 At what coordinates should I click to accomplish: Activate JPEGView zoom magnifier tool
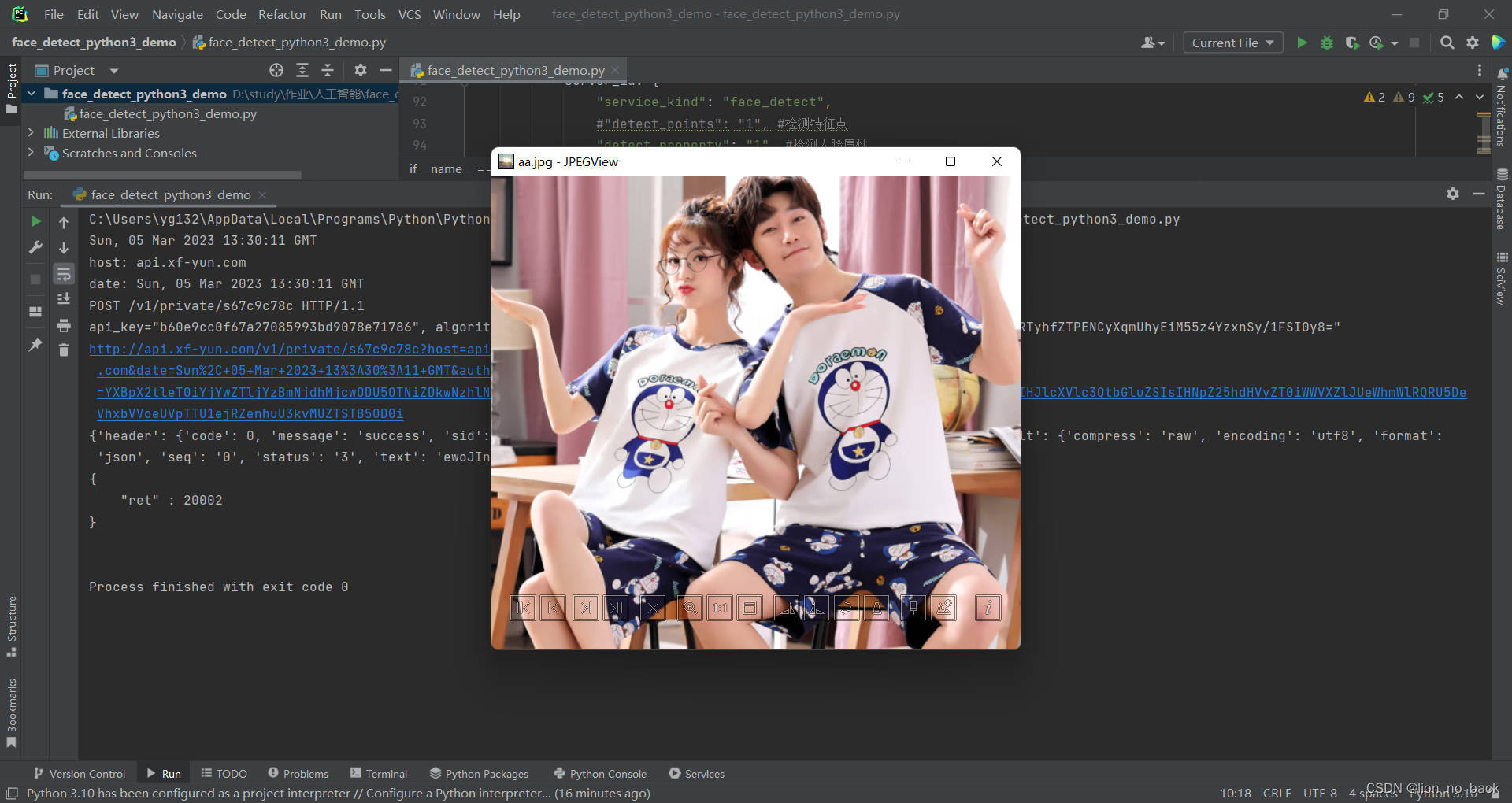pos(689,608)
